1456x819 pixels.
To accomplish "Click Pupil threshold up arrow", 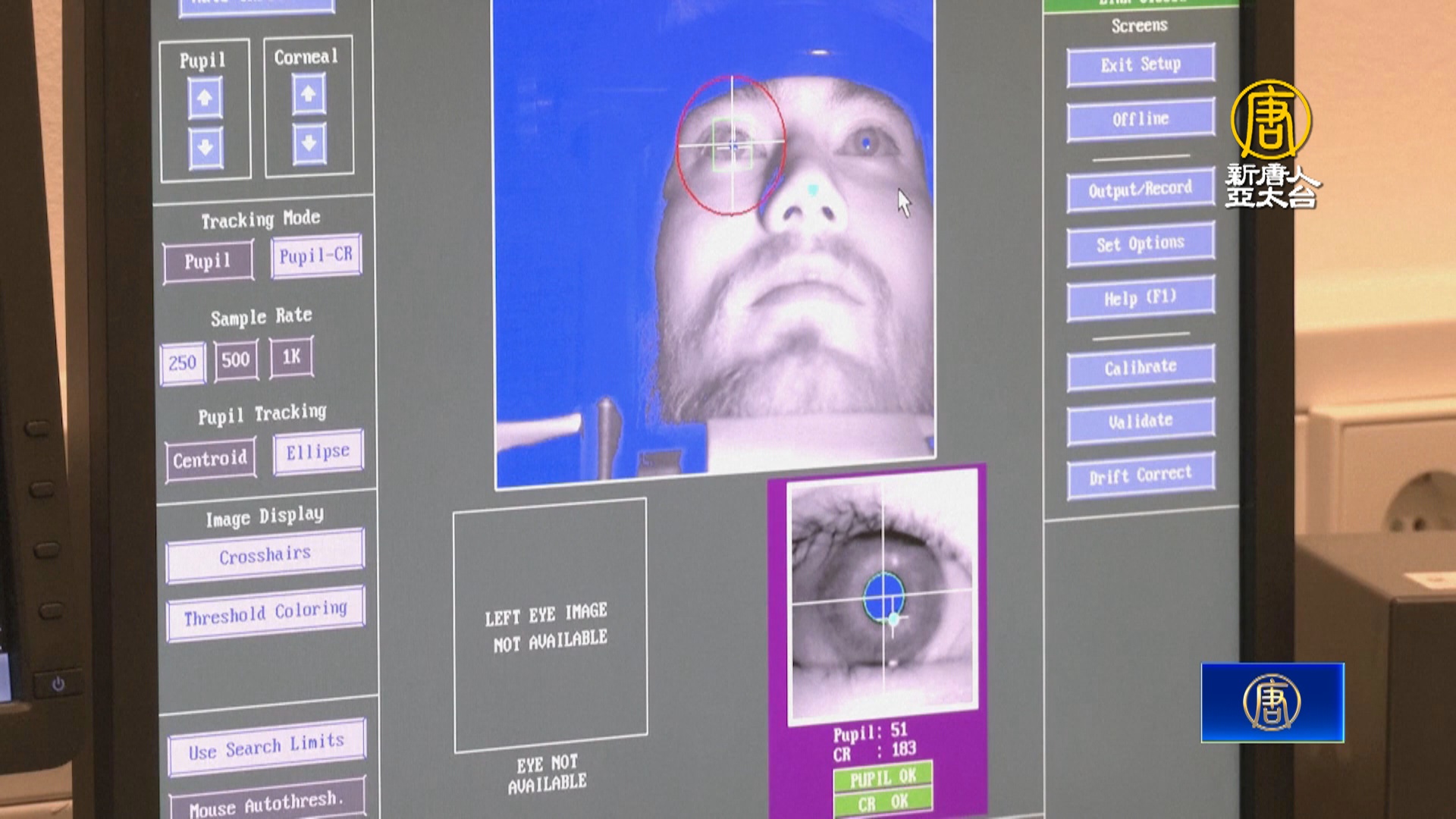I will pyautogui.click(x=205, y=99).
